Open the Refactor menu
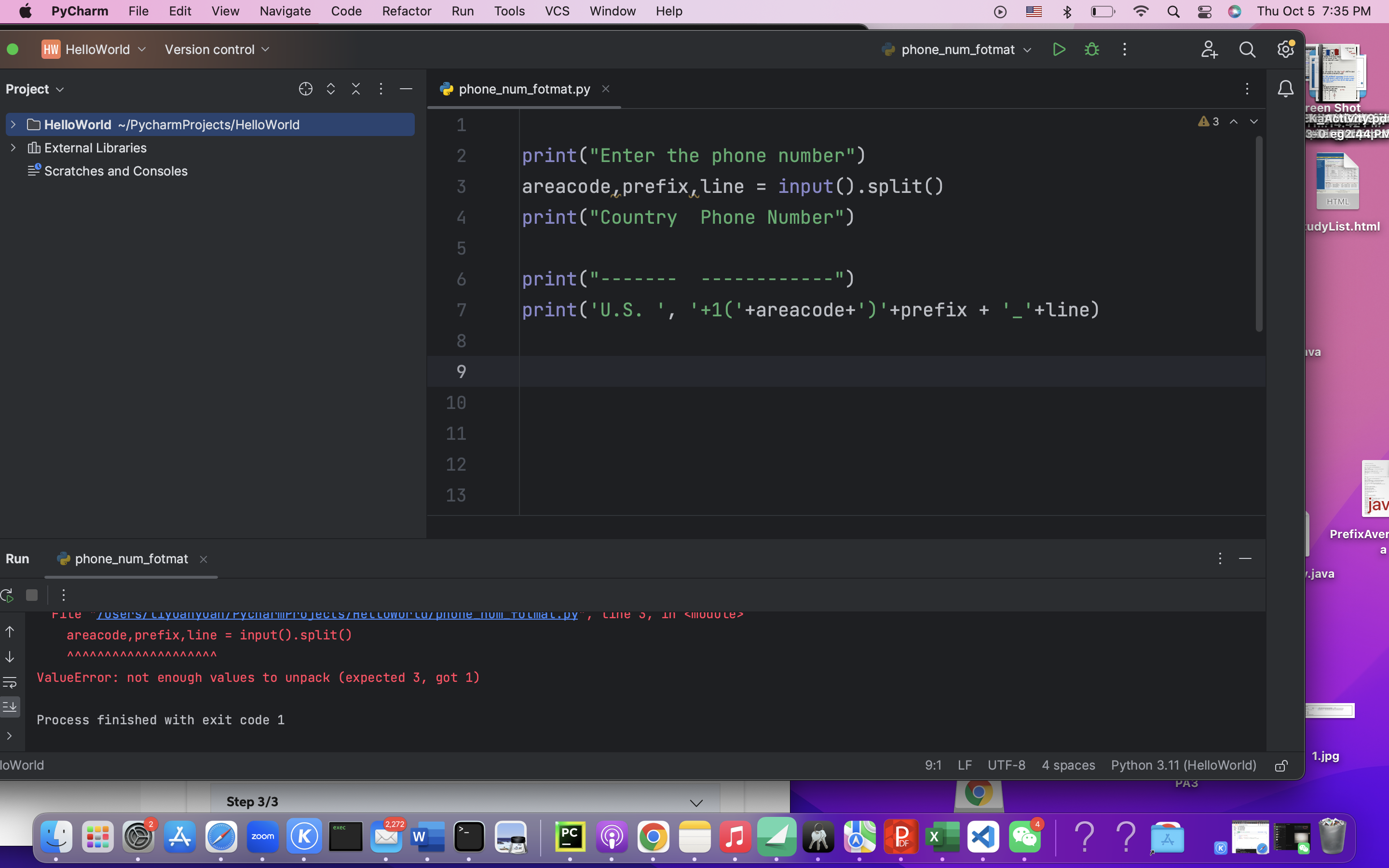The height and width of the screenshot is (868, 1389). 407,11
